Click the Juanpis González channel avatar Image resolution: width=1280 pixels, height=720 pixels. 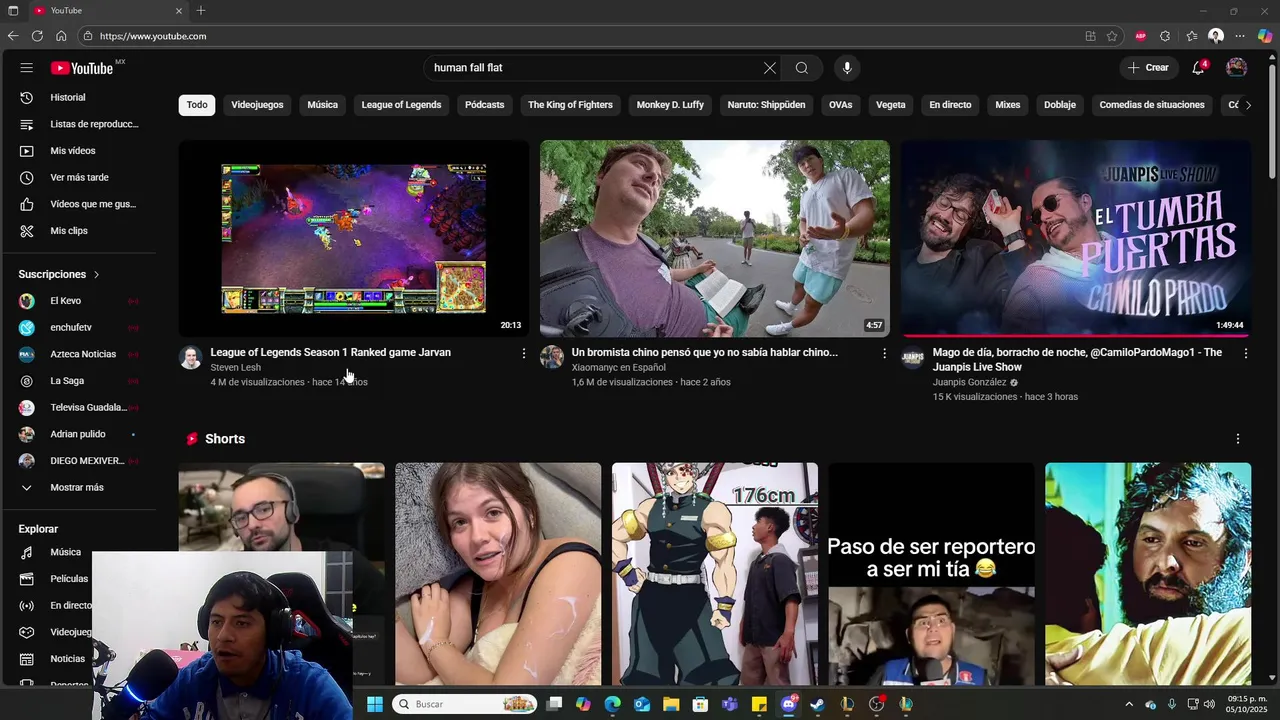pyautogui.click(x=912, y=358)
